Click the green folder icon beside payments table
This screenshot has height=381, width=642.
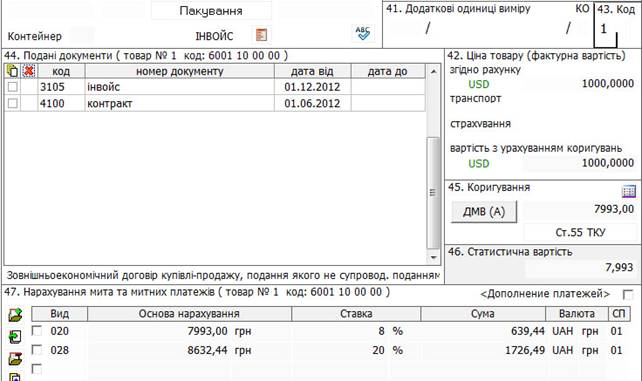[x=16, y=315]
